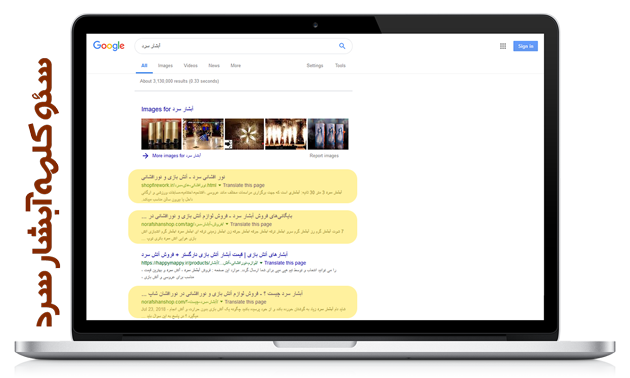Open the fountain fireworks image thumbnail
630x378 pixels.
(x=286, y=134)
